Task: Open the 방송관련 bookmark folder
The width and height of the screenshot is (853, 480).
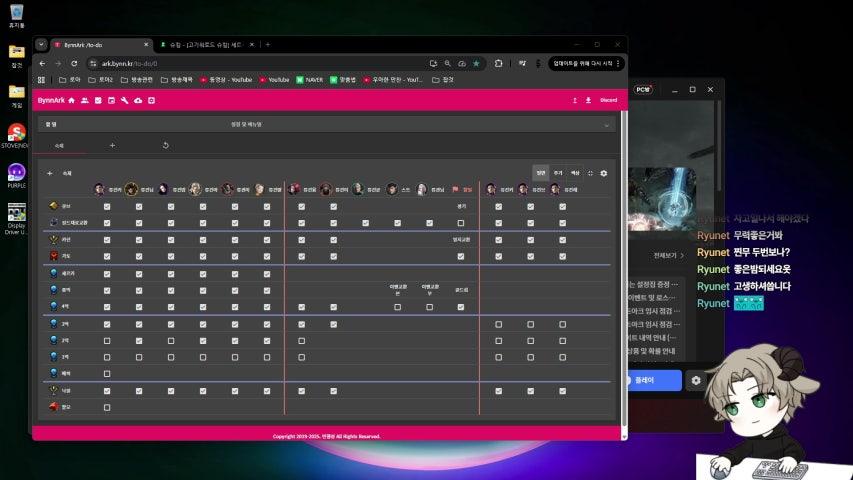Action: coord(137,80)
